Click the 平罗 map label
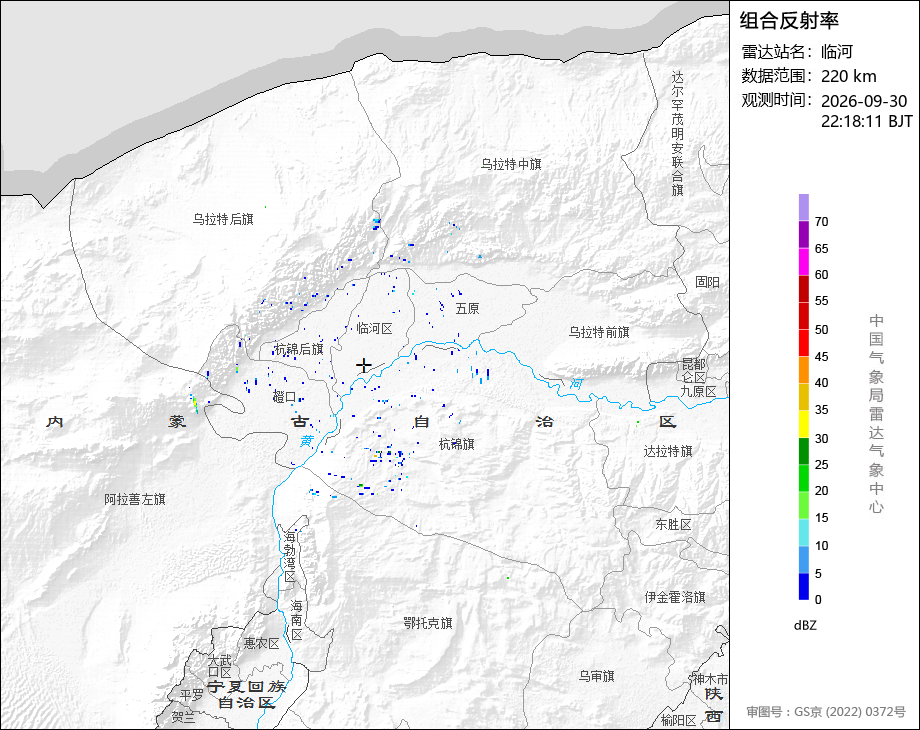This screenshot has width=920, height=730. [x=191, y=695]
